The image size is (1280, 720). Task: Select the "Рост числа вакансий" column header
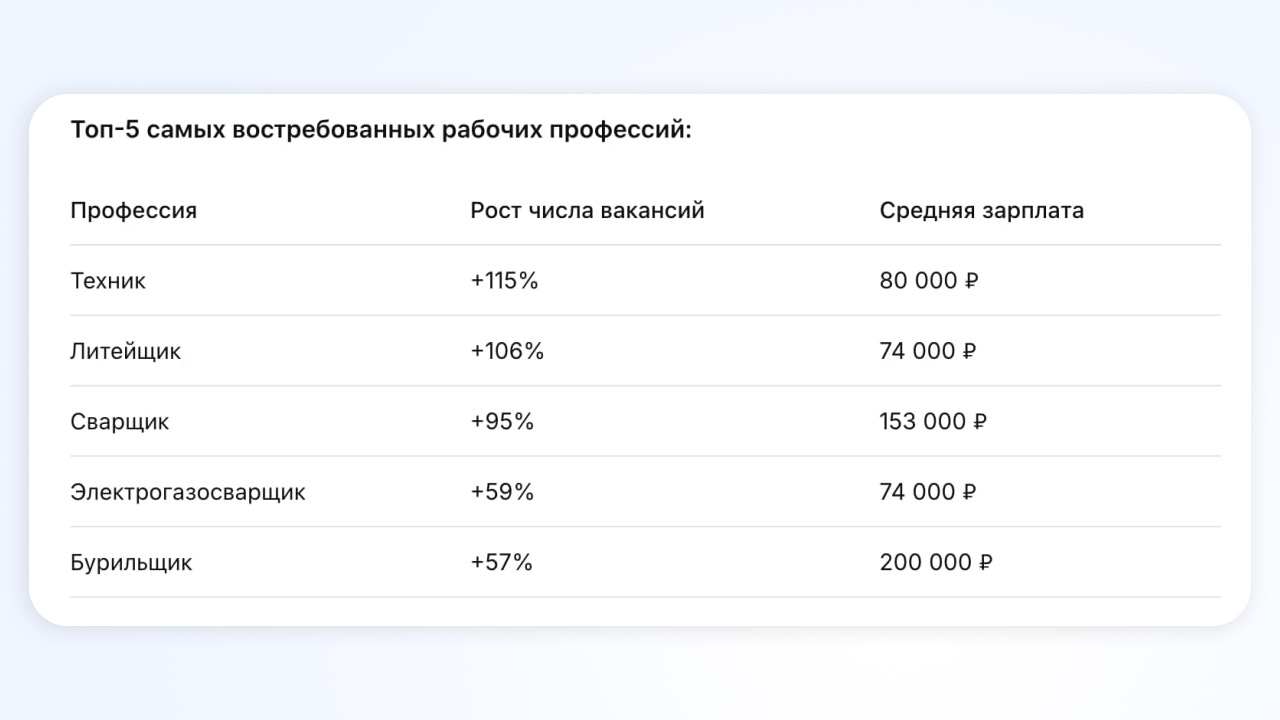[x=587, y=211]
